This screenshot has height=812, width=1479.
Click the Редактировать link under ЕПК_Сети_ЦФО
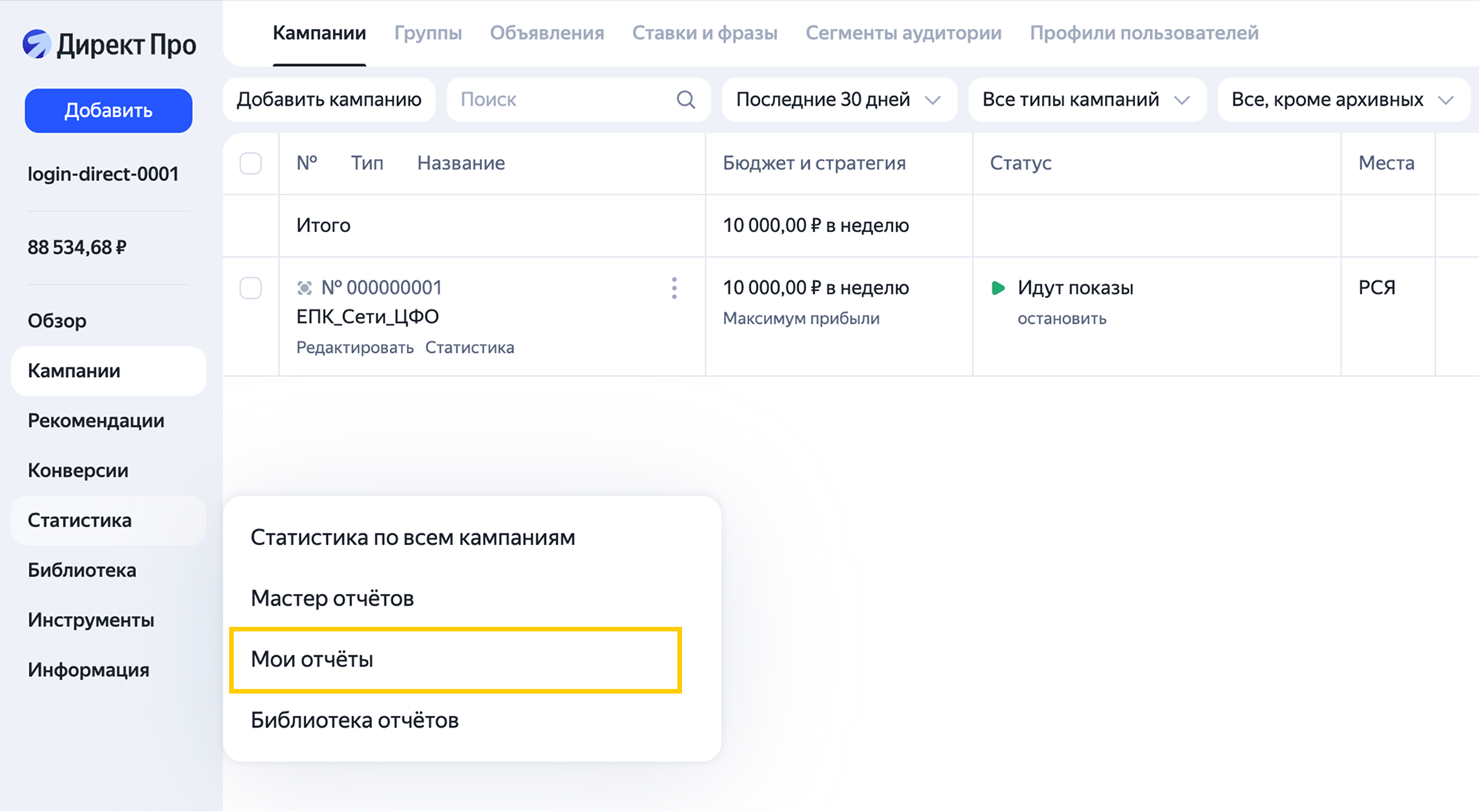point(355,348)
